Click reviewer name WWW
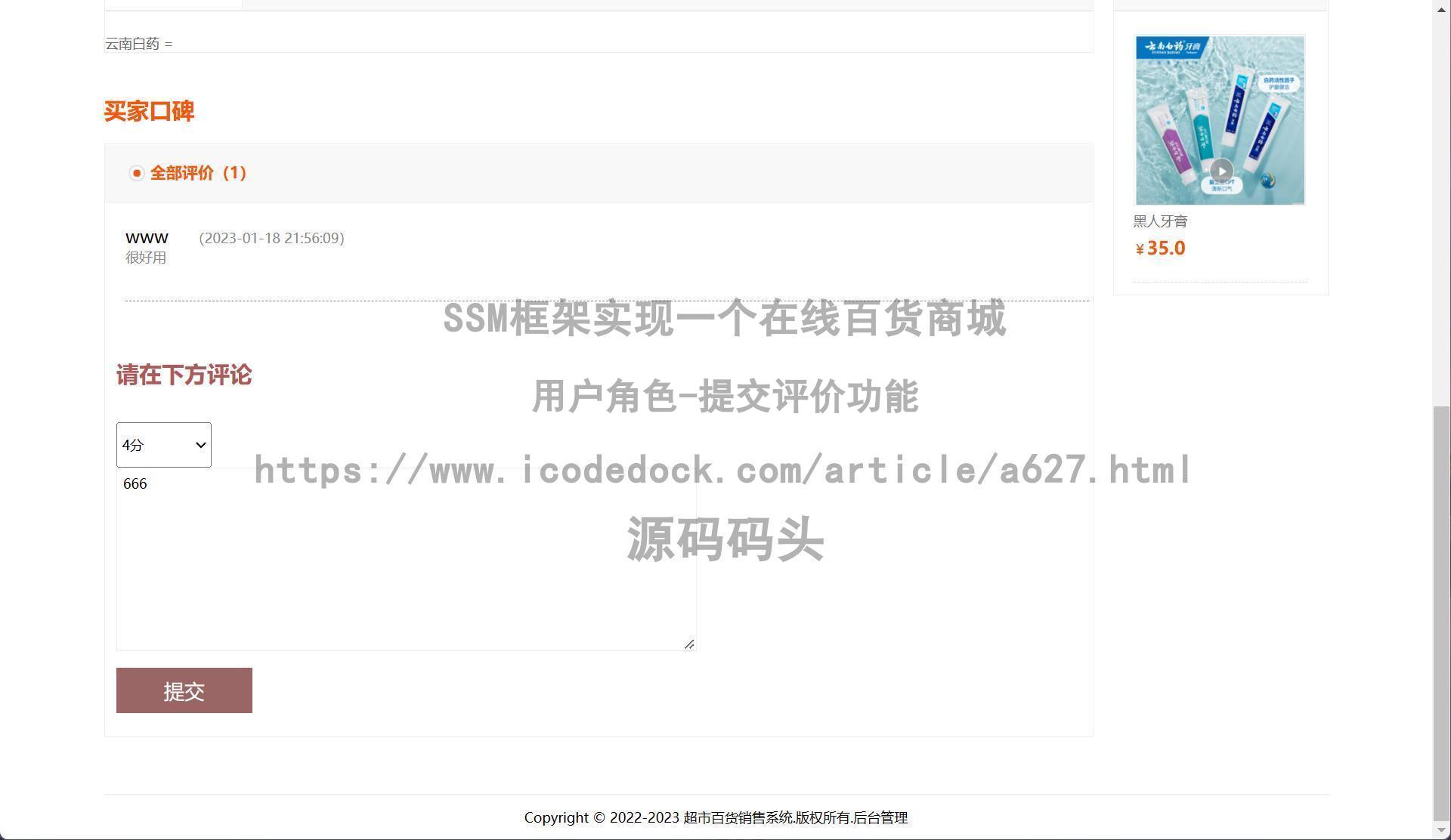The height and width of the screenshot is (840, 1451). pos(146,238)
